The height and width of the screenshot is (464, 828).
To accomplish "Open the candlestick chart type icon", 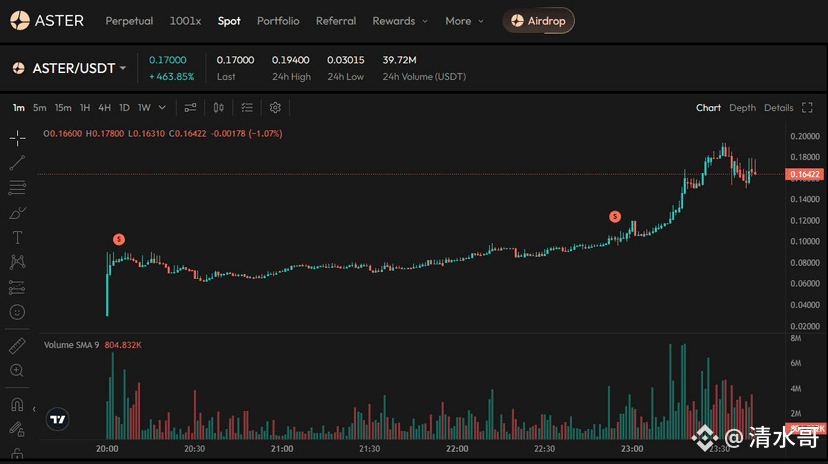I will click(x=219, y=108).
